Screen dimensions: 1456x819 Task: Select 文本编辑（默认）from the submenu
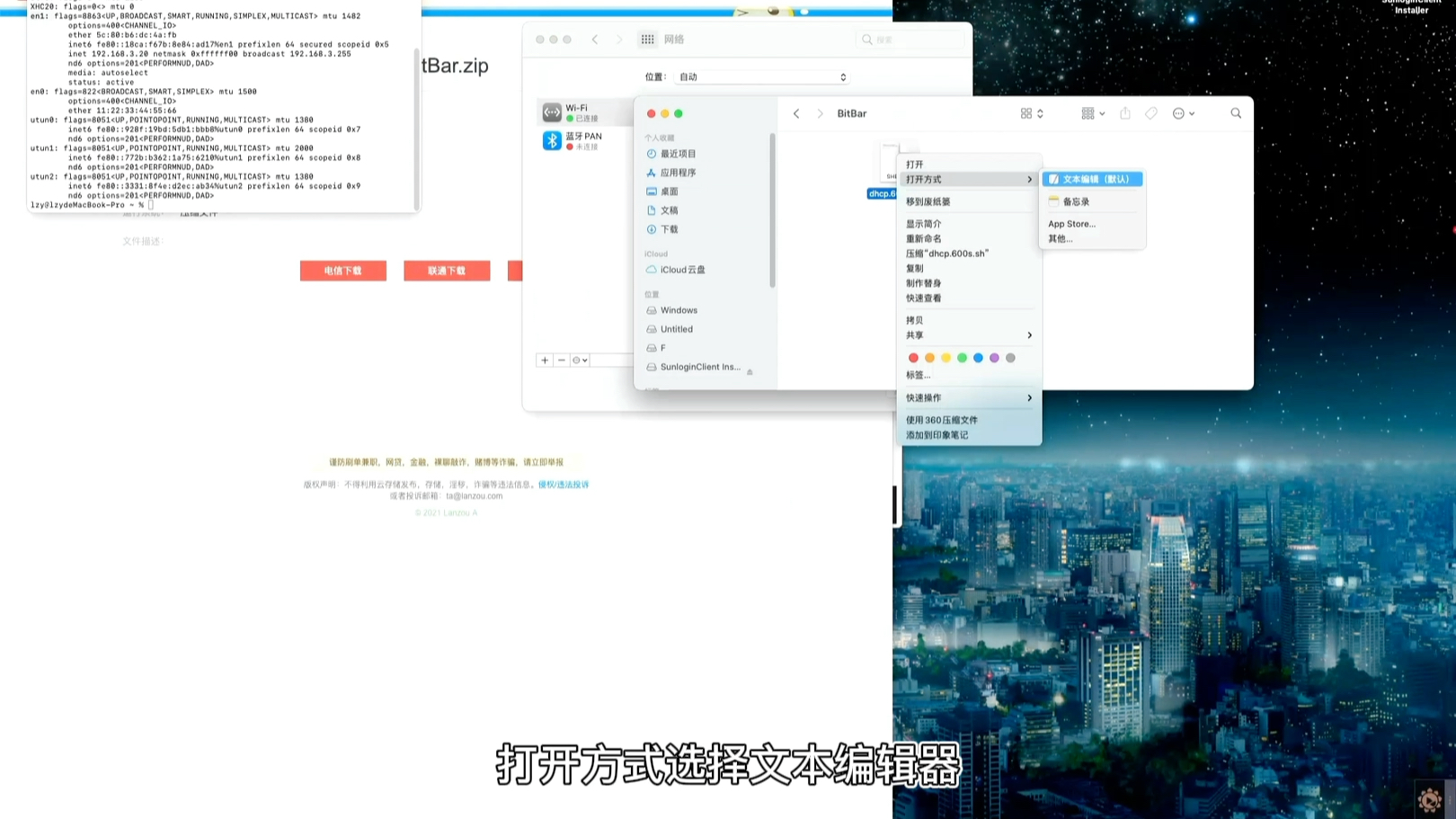coord(1092,179)
